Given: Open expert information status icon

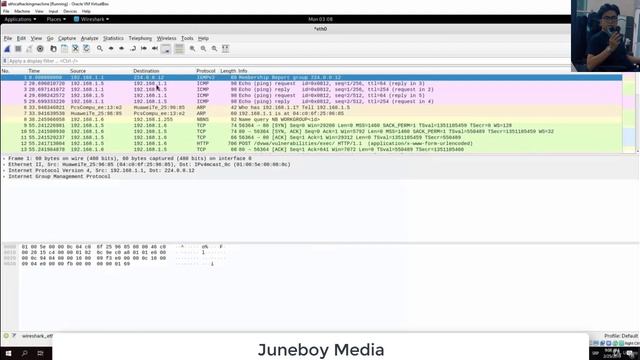Looking at the screenshot, I should point(6,336).
